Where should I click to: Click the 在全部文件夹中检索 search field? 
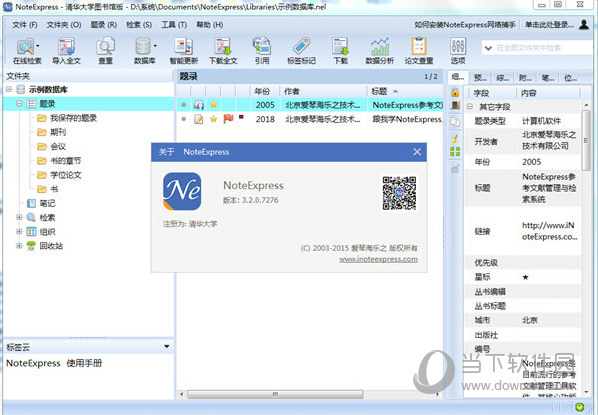point(543,48)
